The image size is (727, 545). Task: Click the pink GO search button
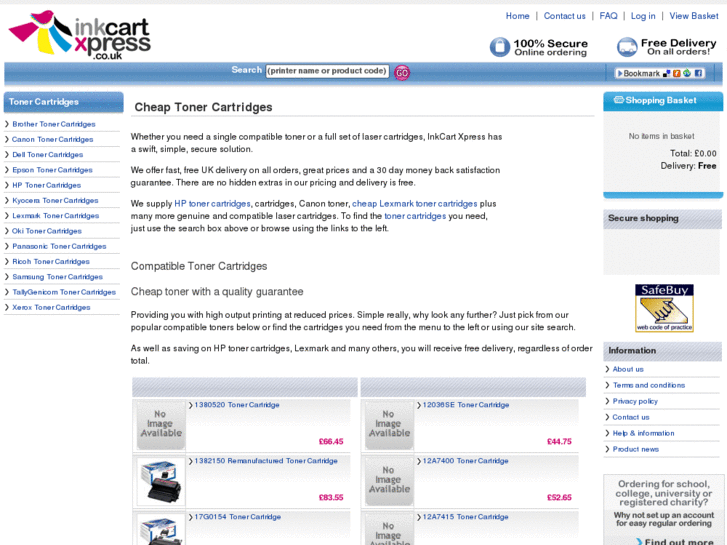click(x=402, y=72)
